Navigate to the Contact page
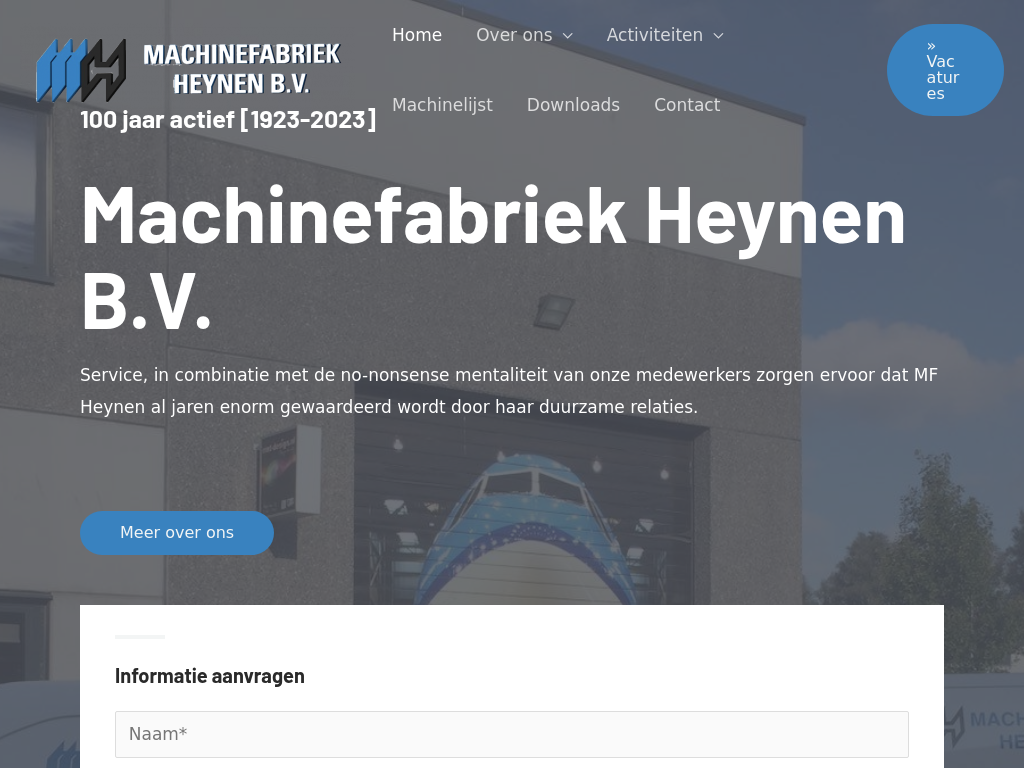Viewport: 1024px width, 768px height. pyautogui.click(x=687, y=105)
